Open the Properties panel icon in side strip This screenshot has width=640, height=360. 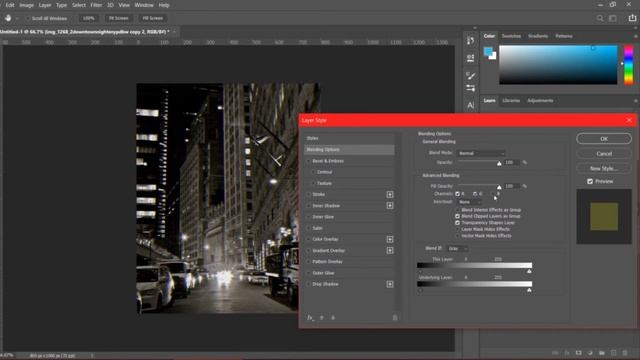(471, 58)
